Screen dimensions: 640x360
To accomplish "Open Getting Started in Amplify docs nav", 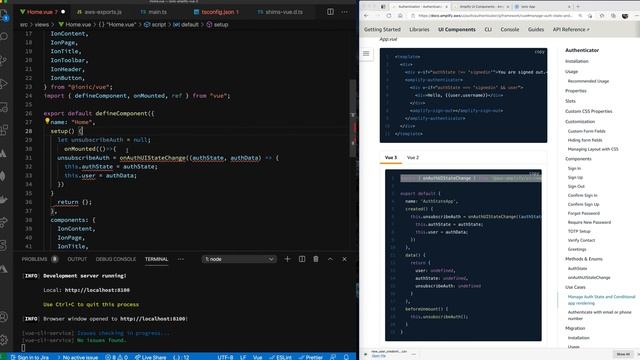I will coord(382,29).
